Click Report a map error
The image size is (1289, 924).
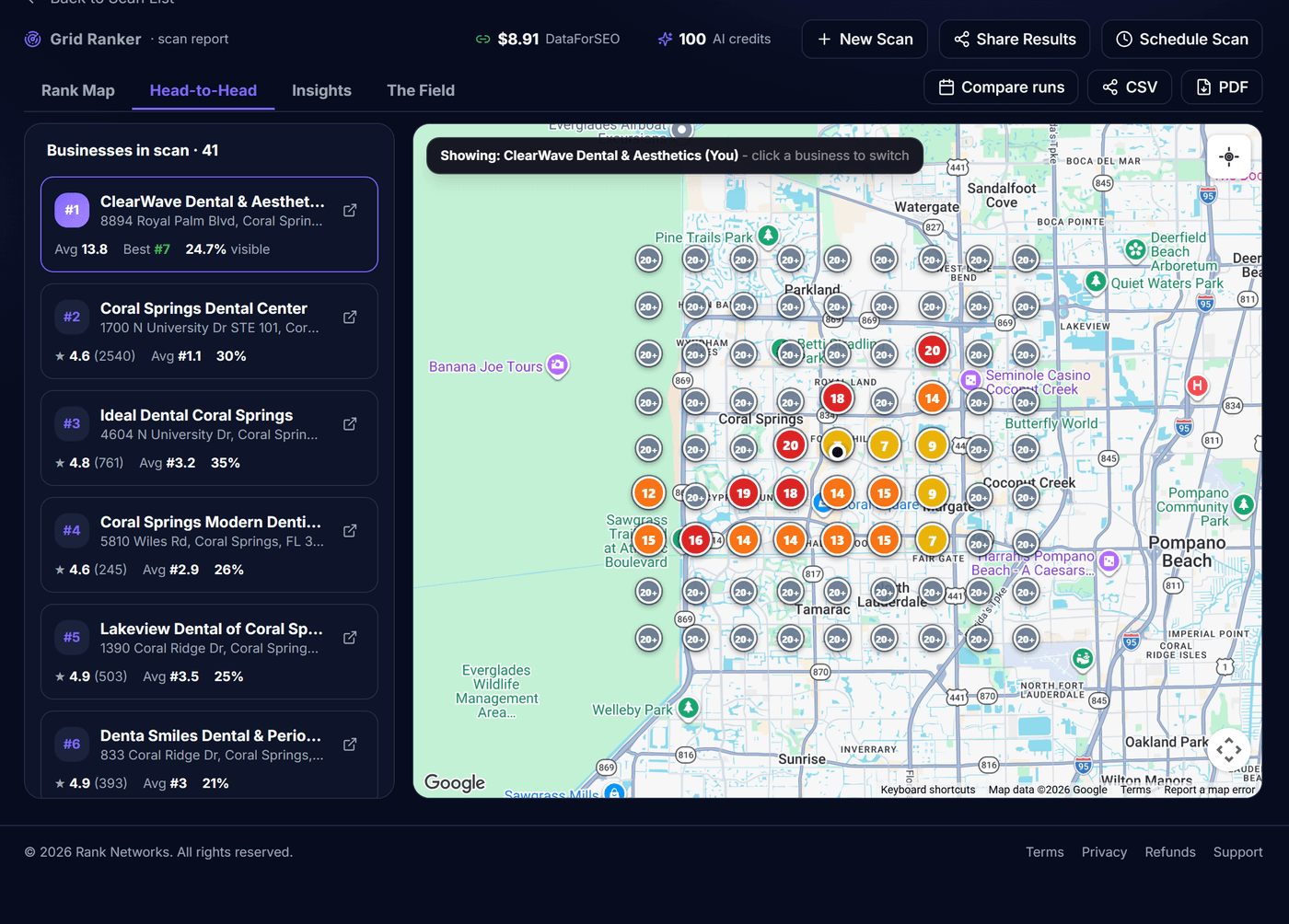1209,790
